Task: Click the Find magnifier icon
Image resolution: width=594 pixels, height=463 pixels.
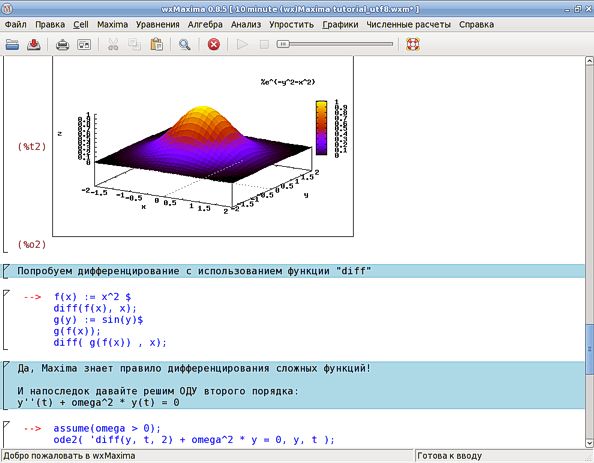Action: pyautogui.click(x=184, y=45)
